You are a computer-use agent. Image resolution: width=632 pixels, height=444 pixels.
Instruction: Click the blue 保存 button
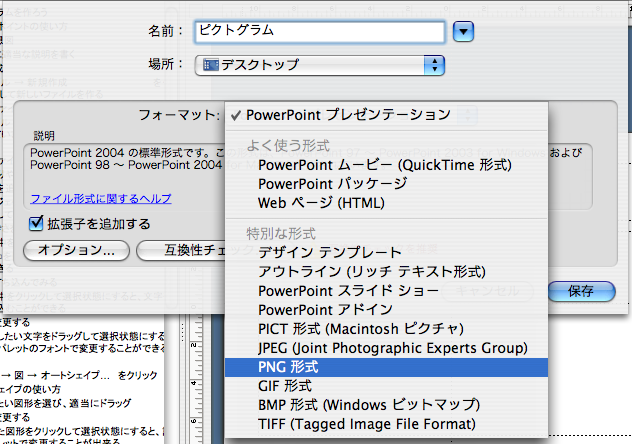pos(581,291)
